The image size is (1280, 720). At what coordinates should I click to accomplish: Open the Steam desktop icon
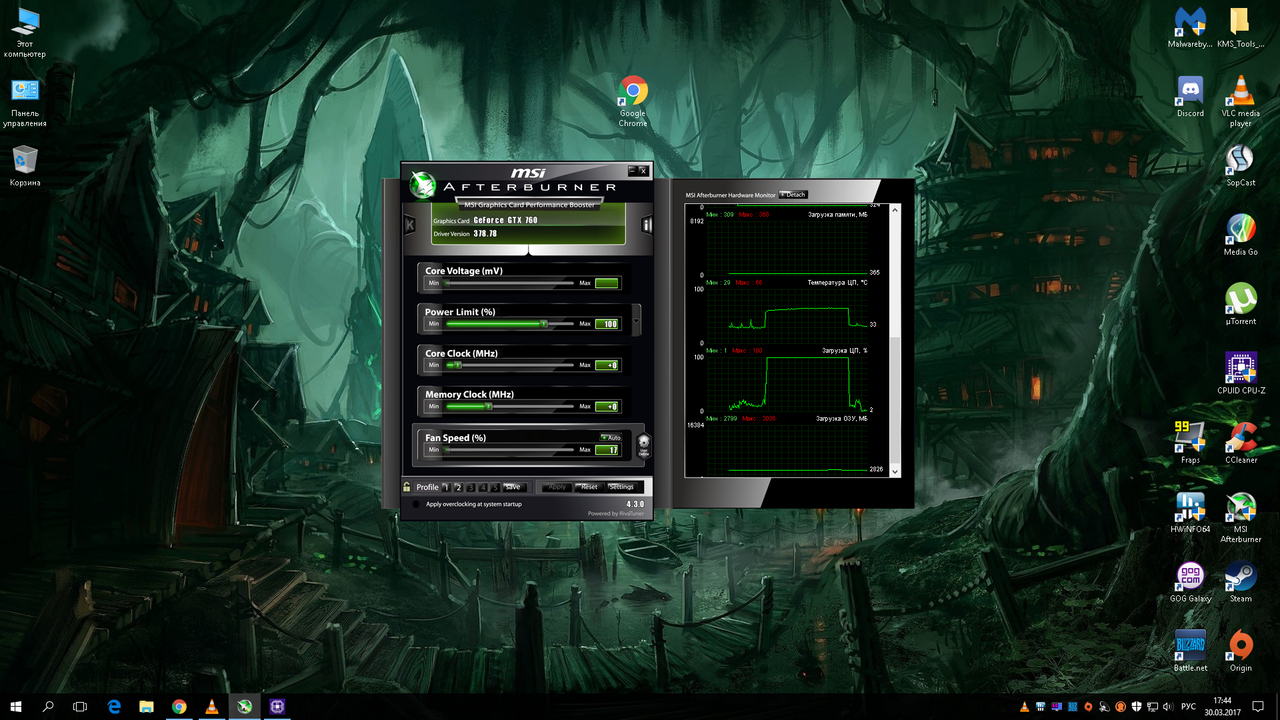point(1240,582)
